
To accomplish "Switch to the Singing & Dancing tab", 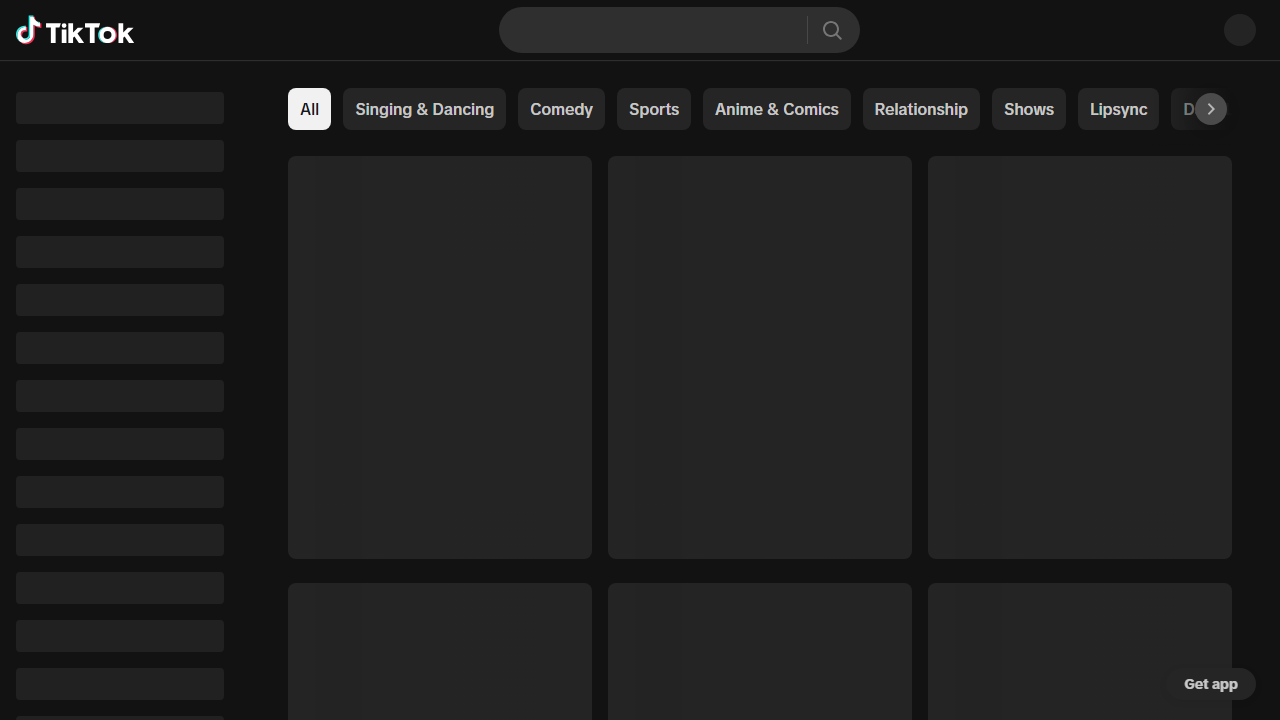I will tap(424, 109).
